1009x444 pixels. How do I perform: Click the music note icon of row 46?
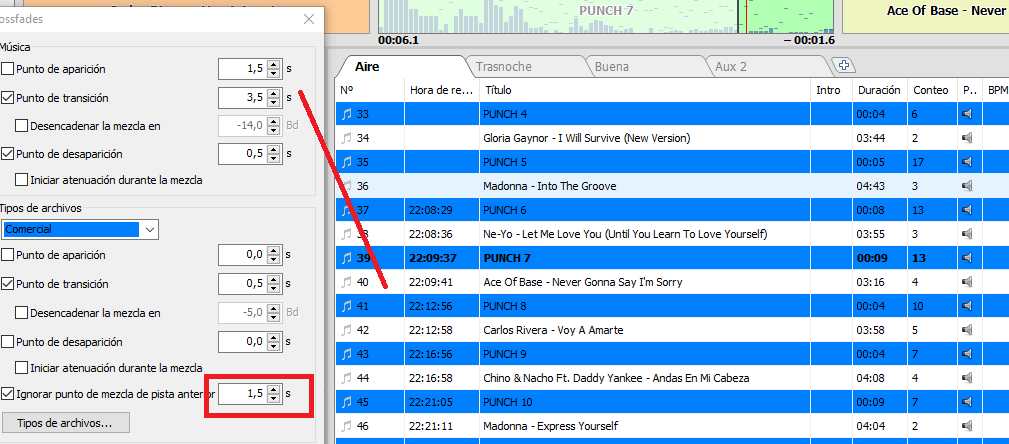(347, 426)
